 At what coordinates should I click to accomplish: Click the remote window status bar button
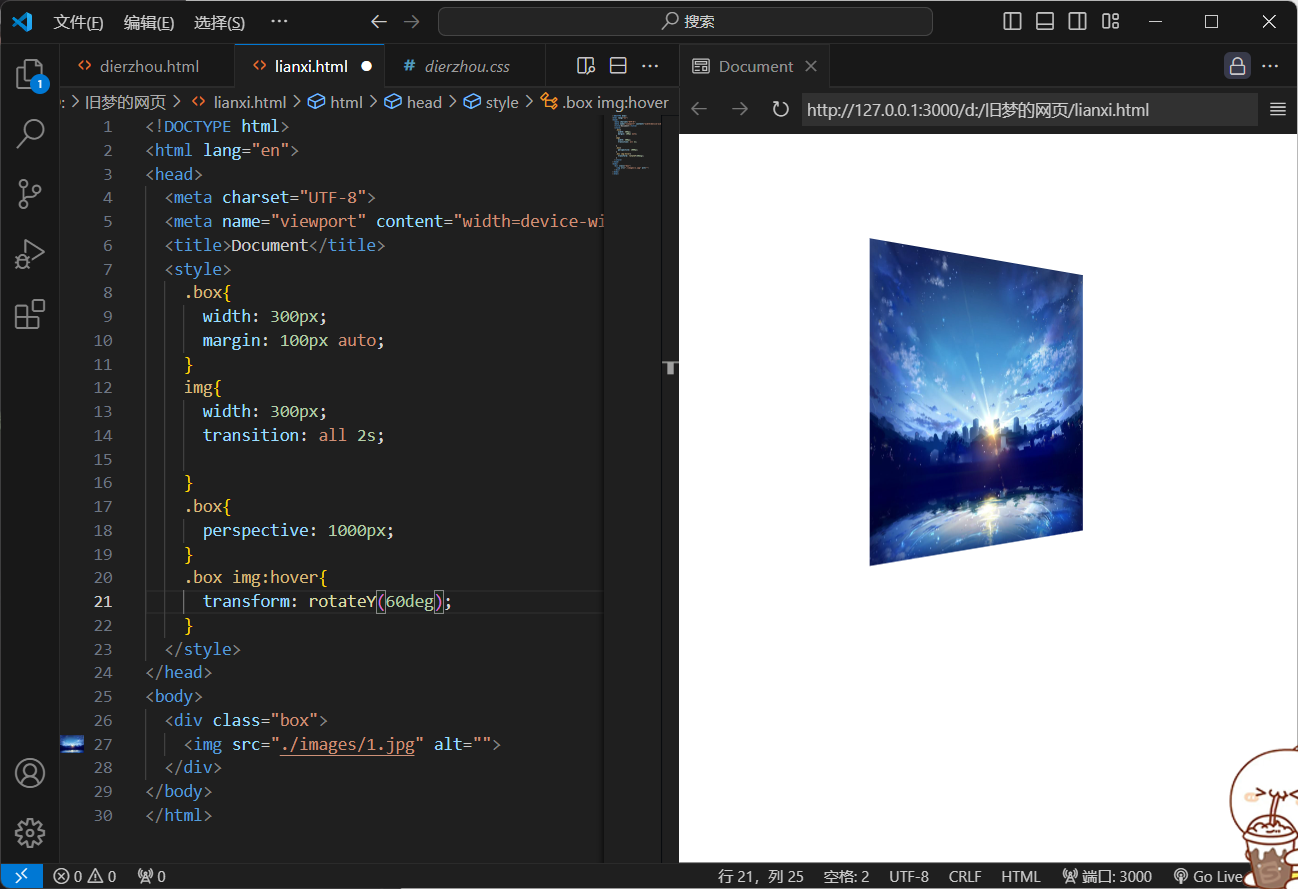pos(21,876)
